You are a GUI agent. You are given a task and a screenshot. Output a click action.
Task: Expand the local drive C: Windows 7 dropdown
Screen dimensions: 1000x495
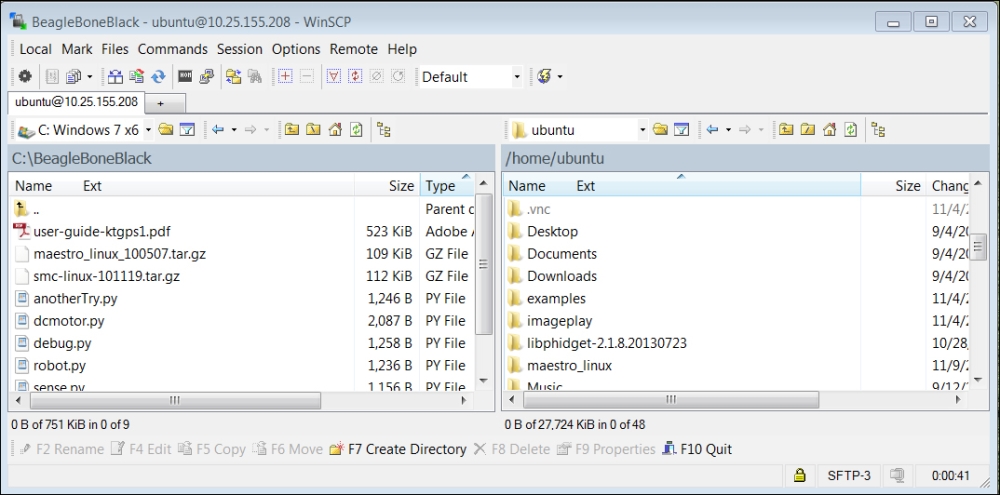click(x=149, y=130)
